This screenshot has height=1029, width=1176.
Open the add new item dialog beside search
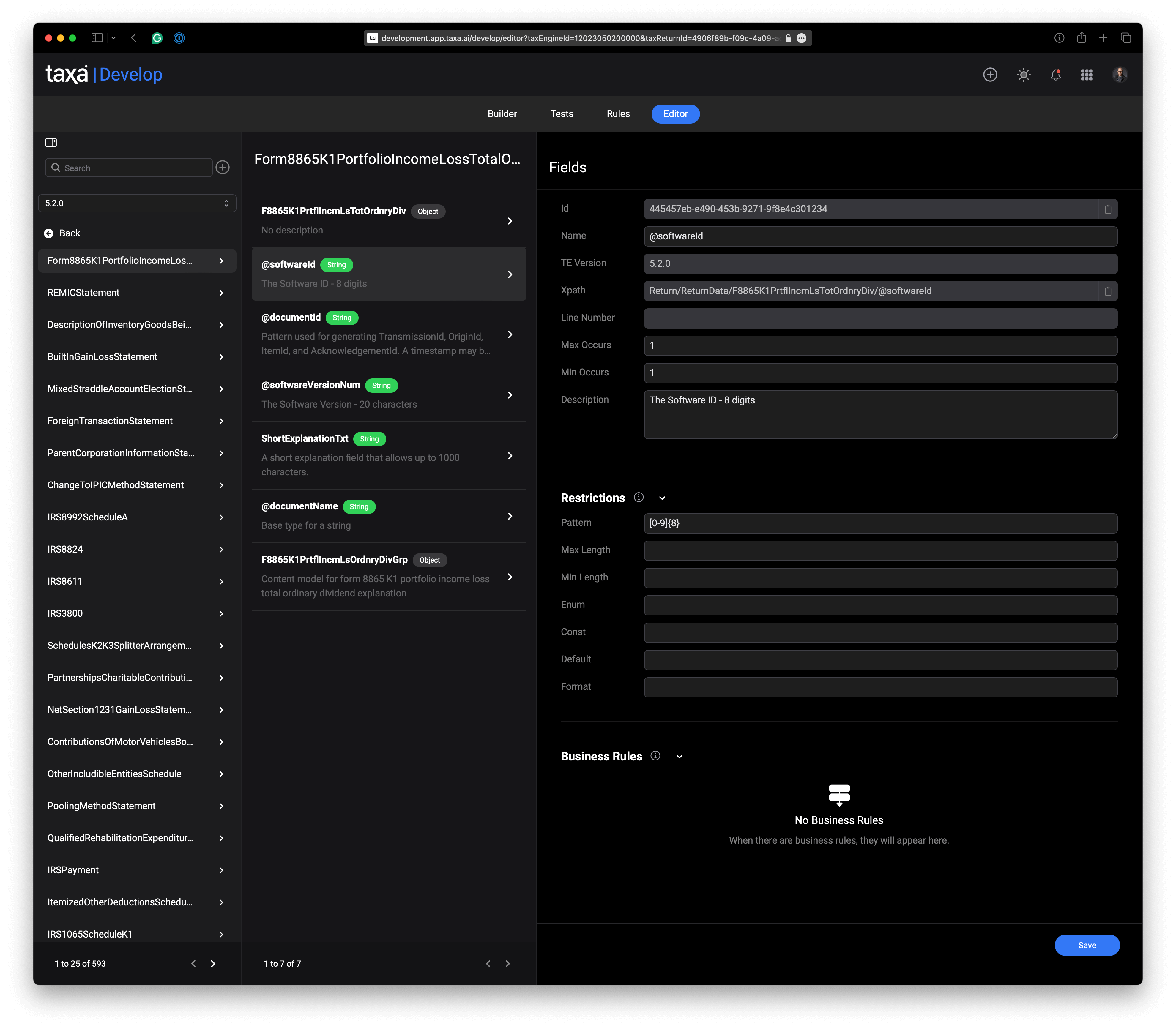click(223, 168)
